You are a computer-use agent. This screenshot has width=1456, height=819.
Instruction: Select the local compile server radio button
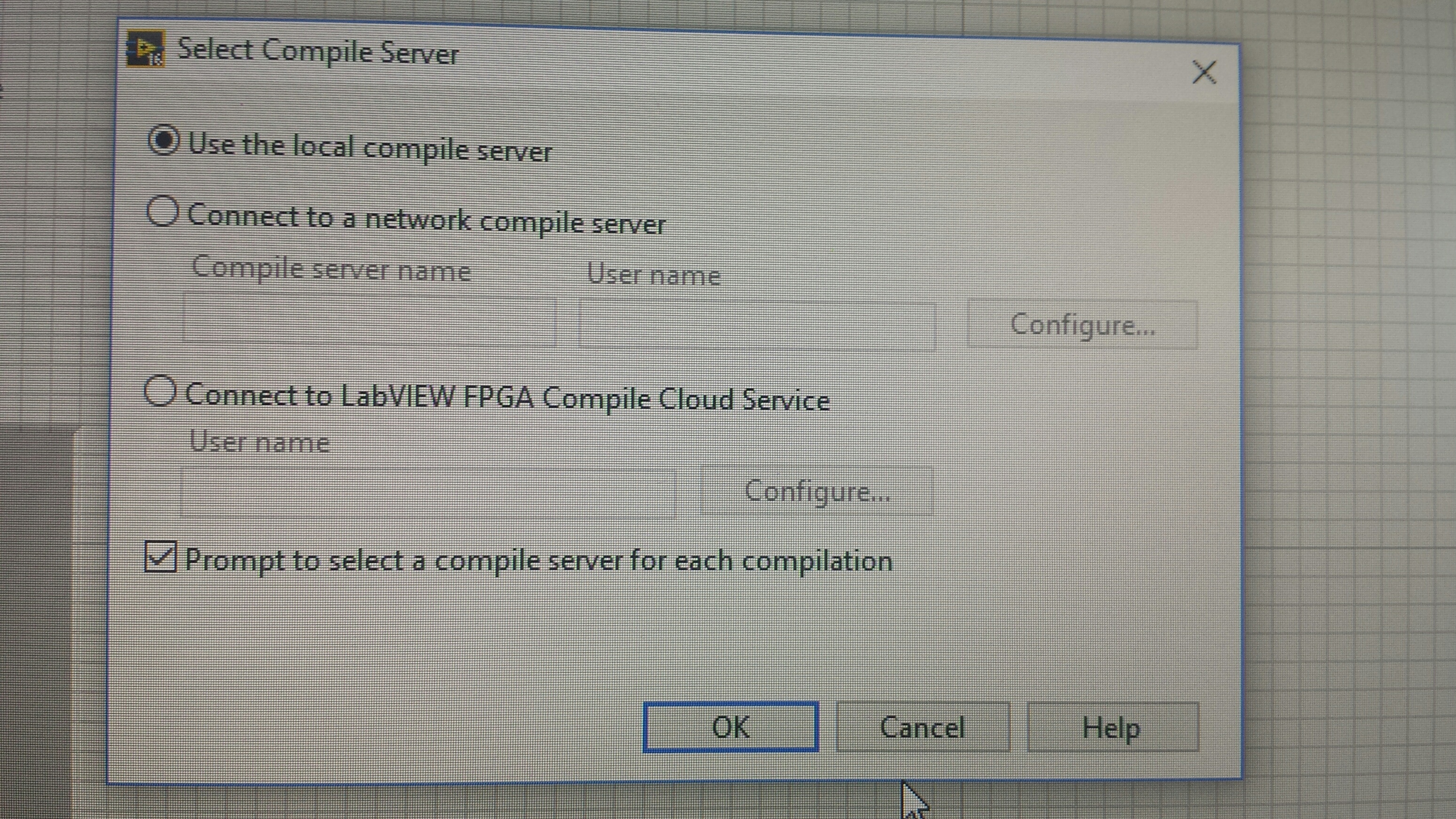pyautogui.click(x=163, y=141)
